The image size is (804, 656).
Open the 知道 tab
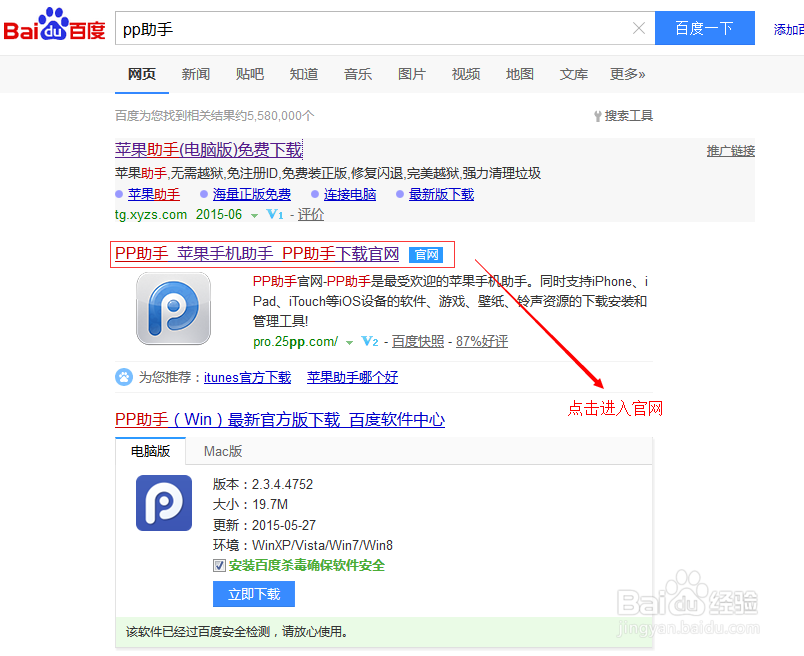(304, 74)
